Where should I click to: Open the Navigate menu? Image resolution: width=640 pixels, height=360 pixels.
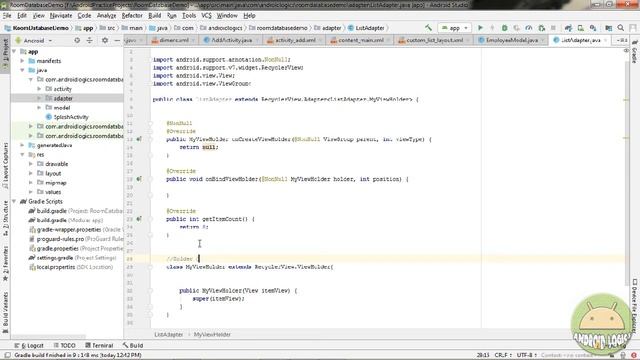pos(61,16)
